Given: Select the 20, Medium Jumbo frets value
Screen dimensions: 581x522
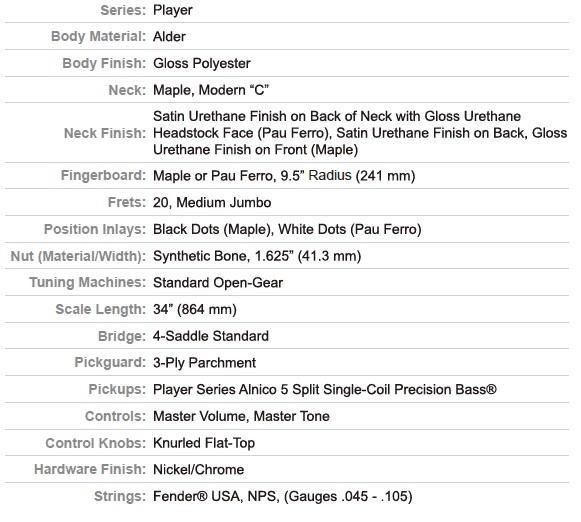Looking at the screenshot, I should coord(212,203).
